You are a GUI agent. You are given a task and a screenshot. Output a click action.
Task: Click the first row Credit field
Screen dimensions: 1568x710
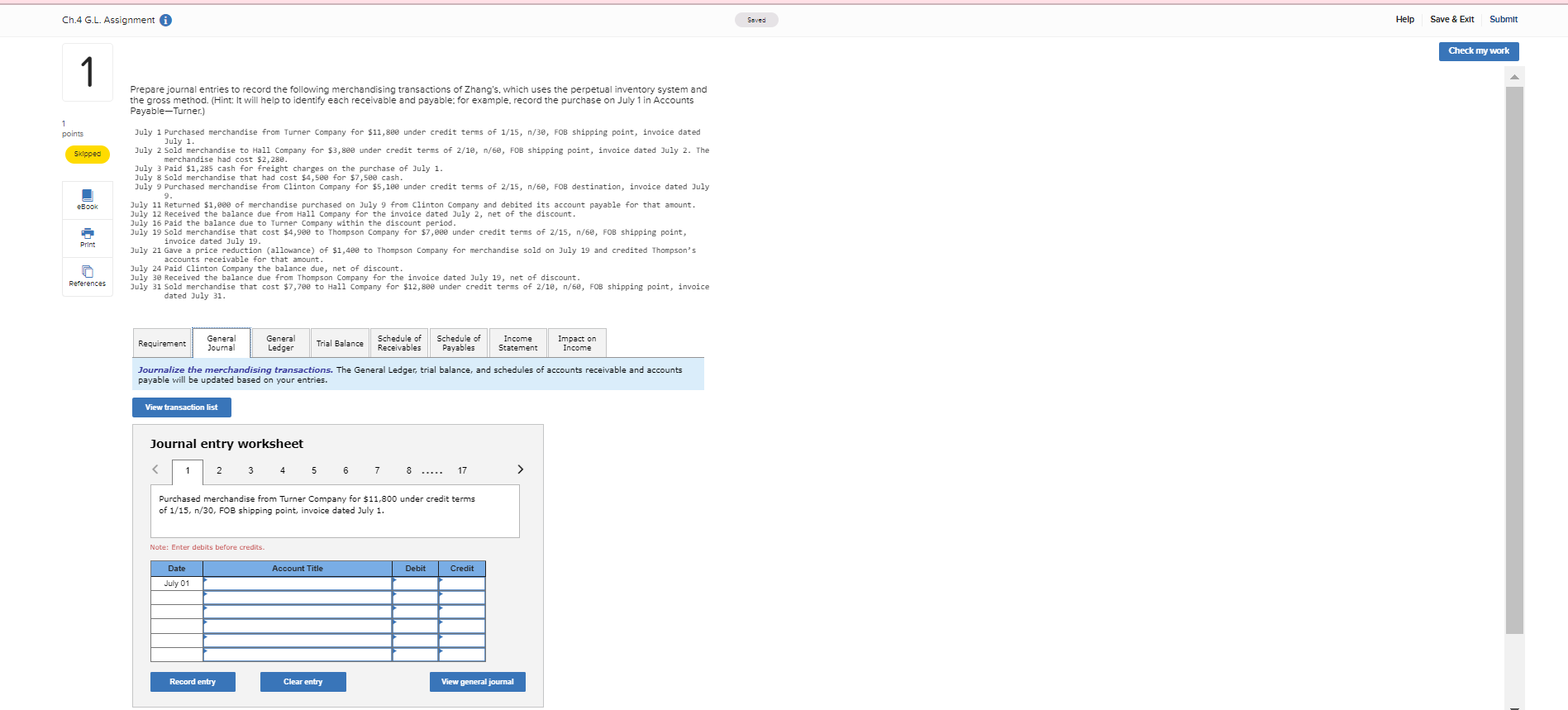click(462, 584)
